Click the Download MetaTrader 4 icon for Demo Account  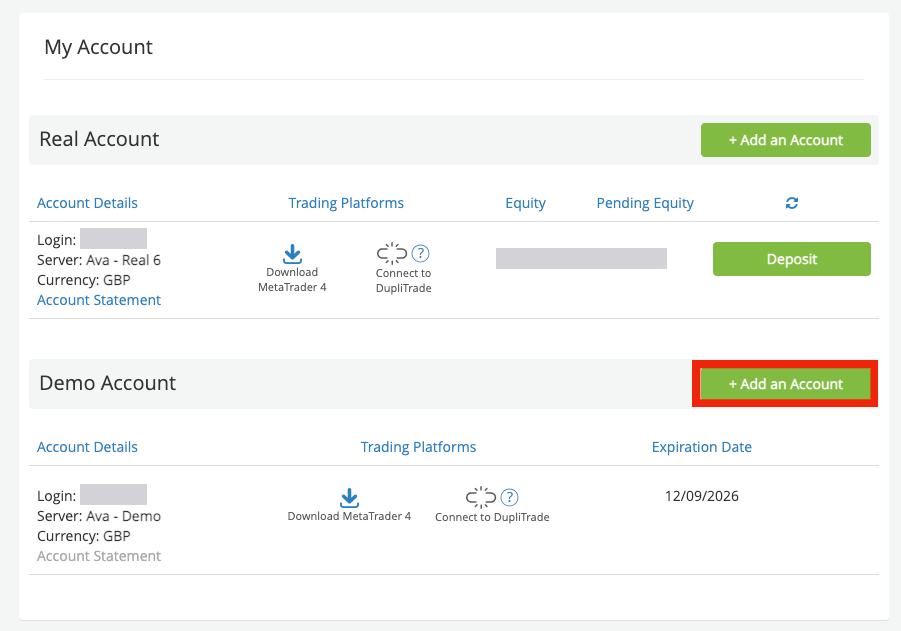pyautogui.click(x=349, y=498)
